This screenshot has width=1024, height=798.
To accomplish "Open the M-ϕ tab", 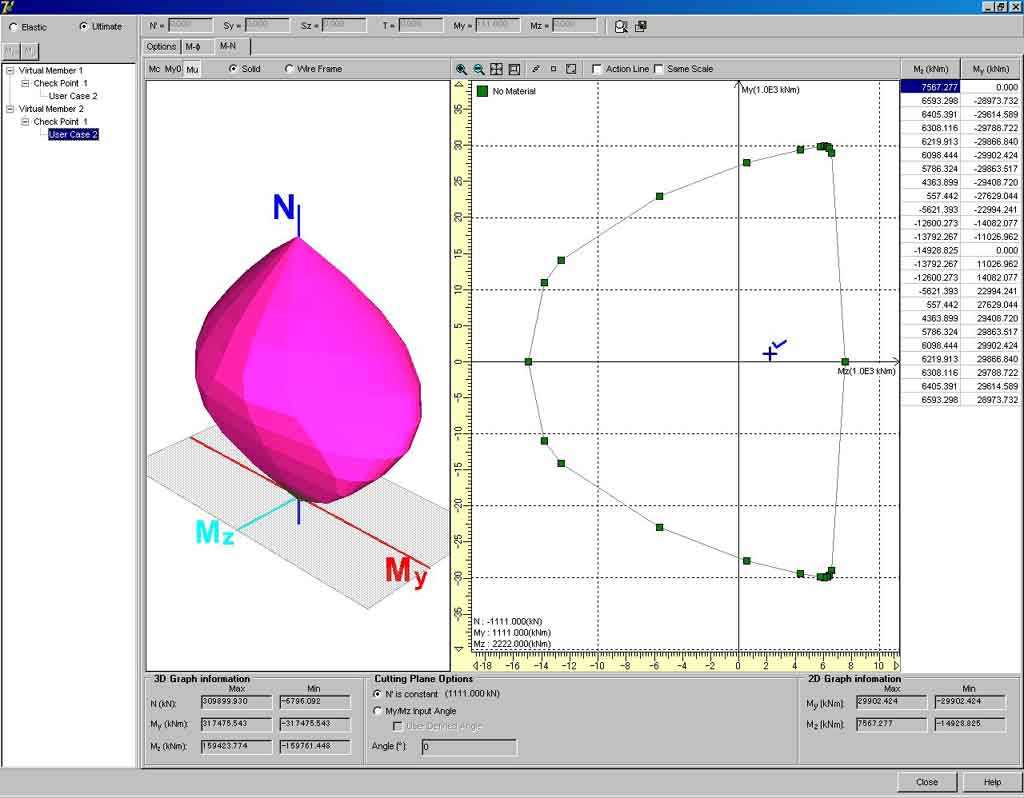I will (194, 46).
